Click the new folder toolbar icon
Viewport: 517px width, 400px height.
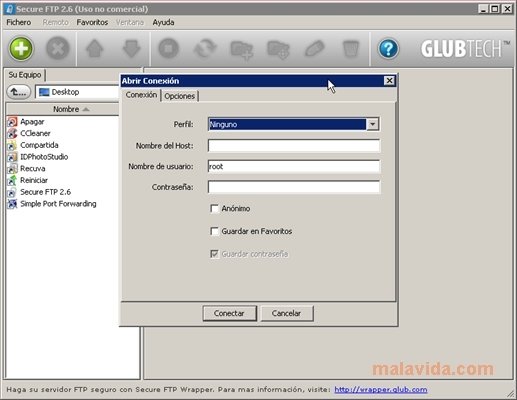[x=242, y=50]
